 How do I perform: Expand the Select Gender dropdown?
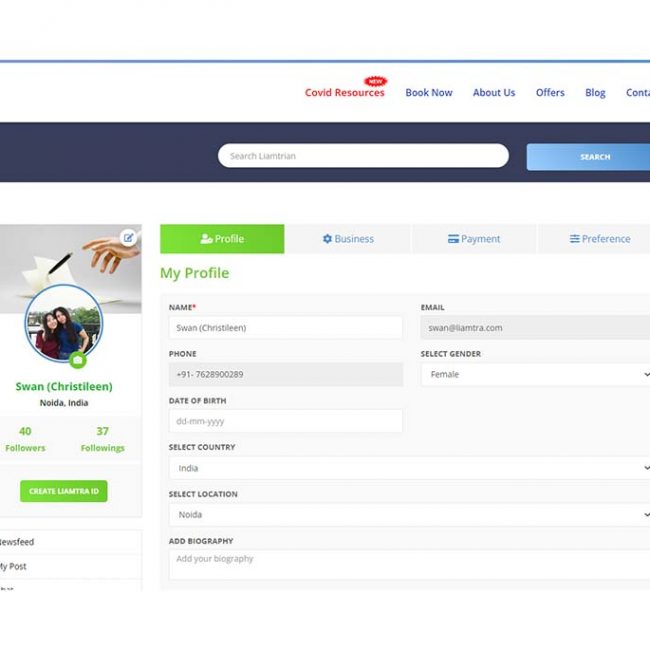point(535,374)
